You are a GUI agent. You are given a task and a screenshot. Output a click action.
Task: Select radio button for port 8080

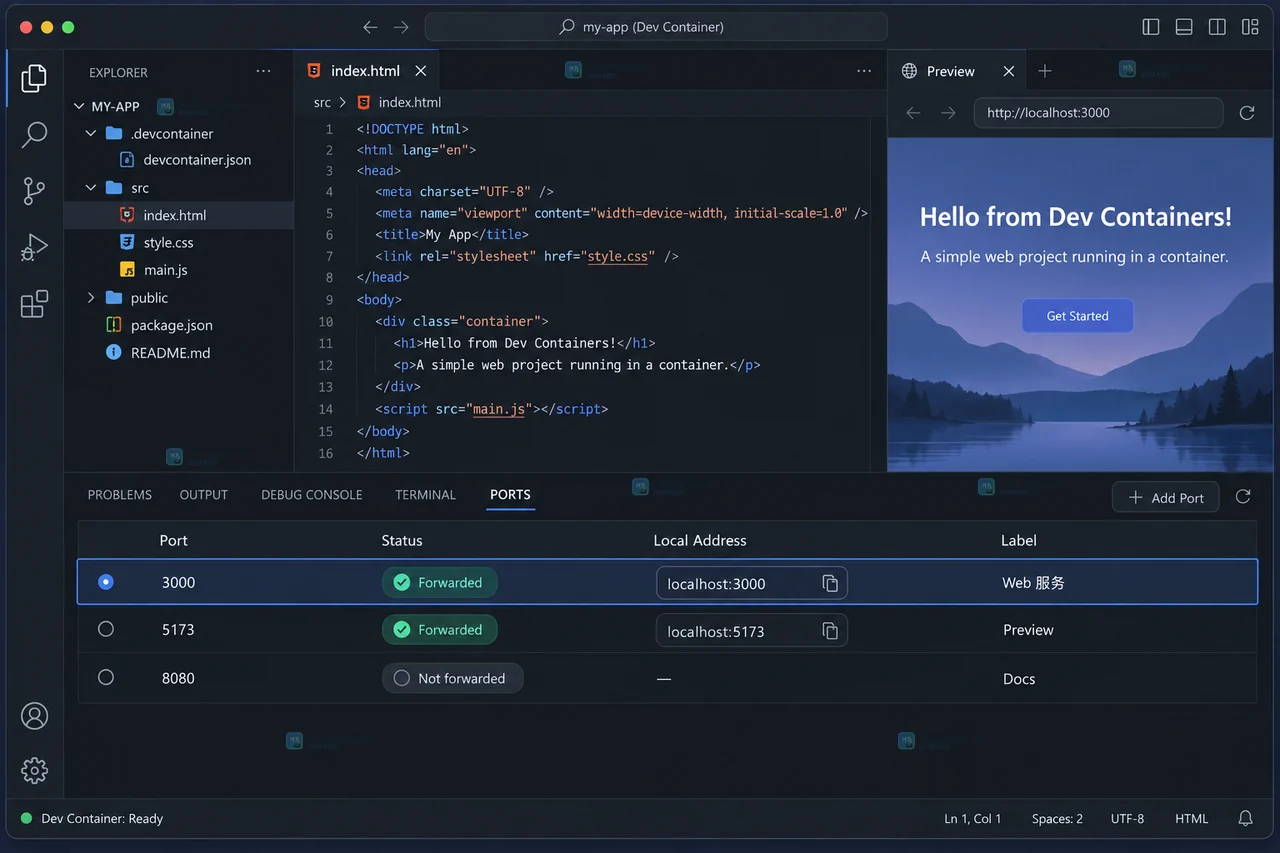106,677
